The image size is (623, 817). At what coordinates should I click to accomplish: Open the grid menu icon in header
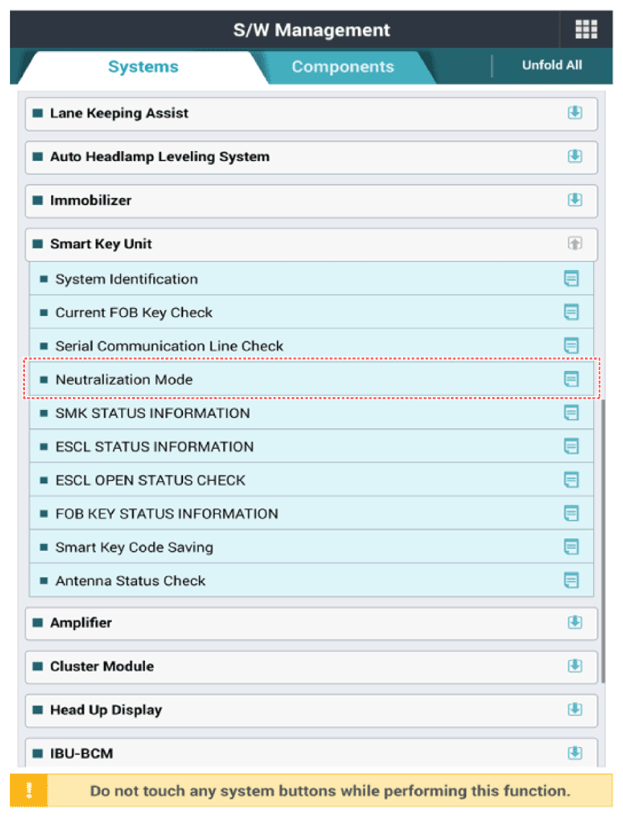coord(586,29)
